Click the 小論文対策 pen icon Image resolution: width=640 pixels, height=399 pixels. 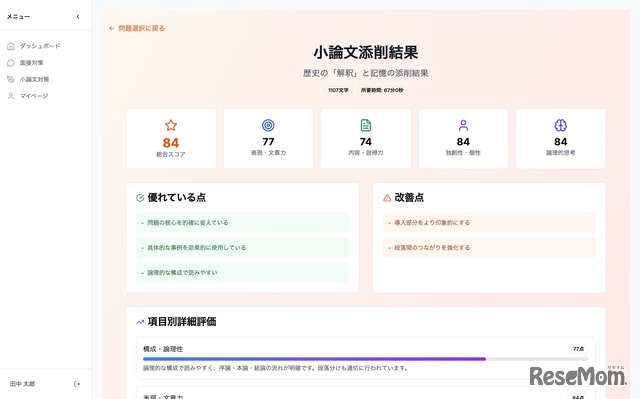point(11,80)
